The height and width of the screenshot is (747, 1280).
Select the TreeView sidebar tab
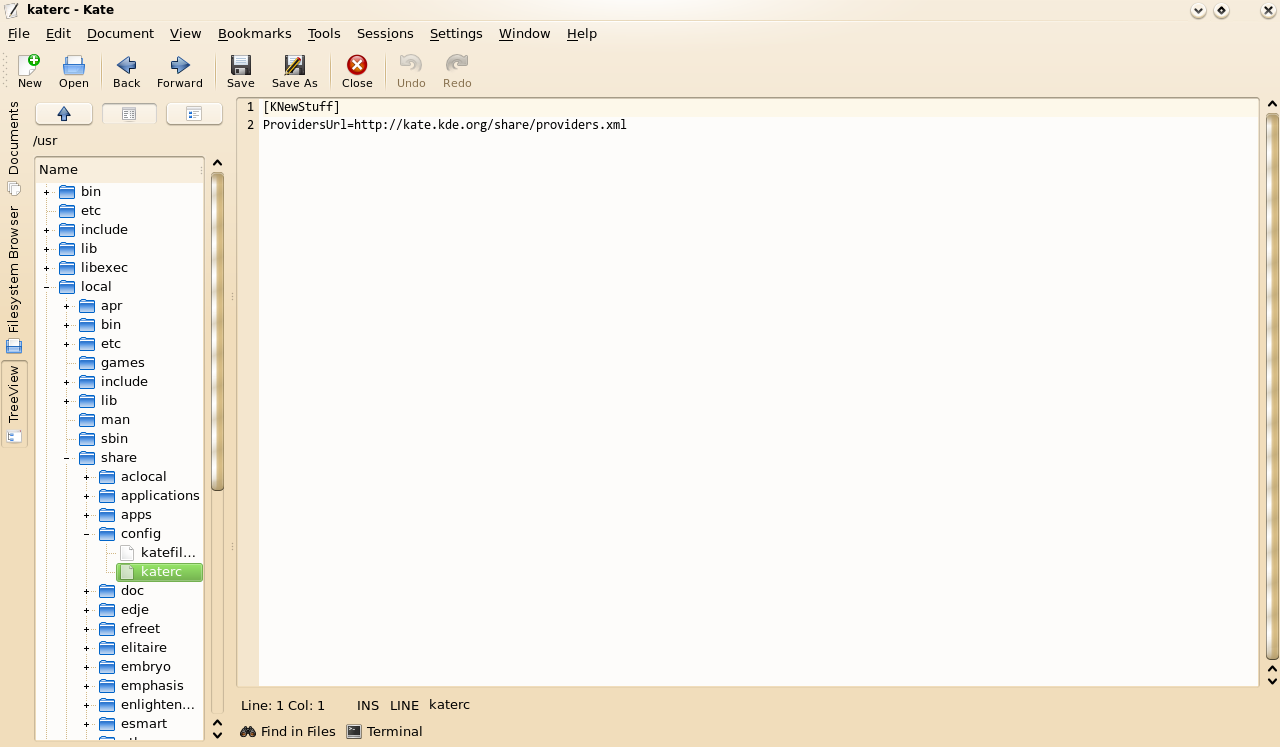point(14,403)
